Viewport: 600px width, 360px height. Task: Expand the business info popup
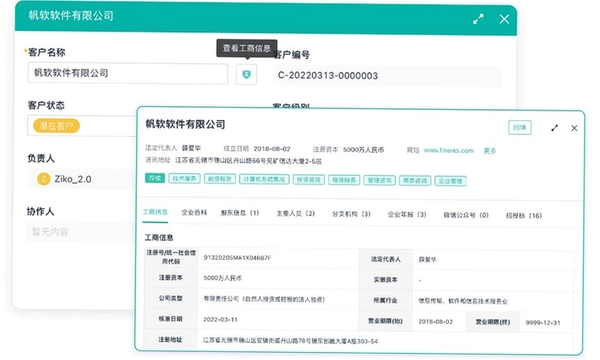(554, 128)
